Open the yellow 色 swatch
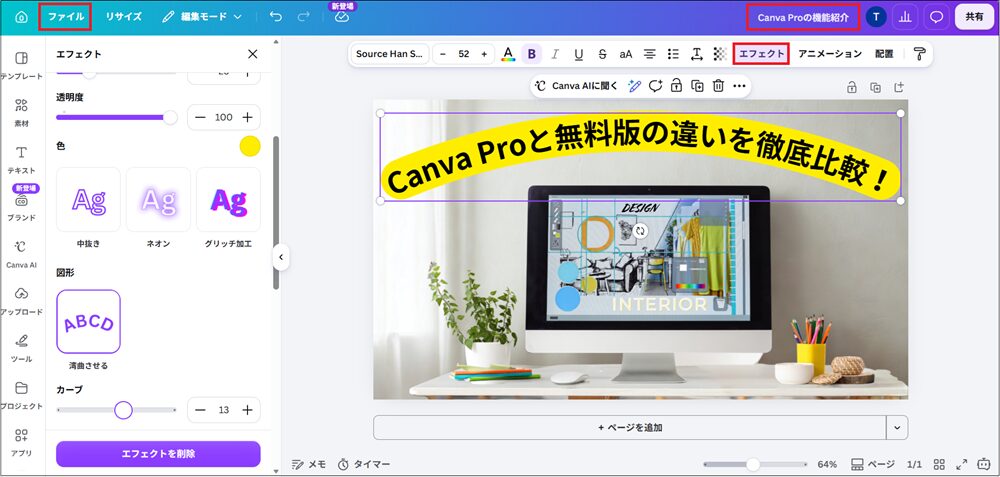The image size is (1000, 477). tap(249, 146)
